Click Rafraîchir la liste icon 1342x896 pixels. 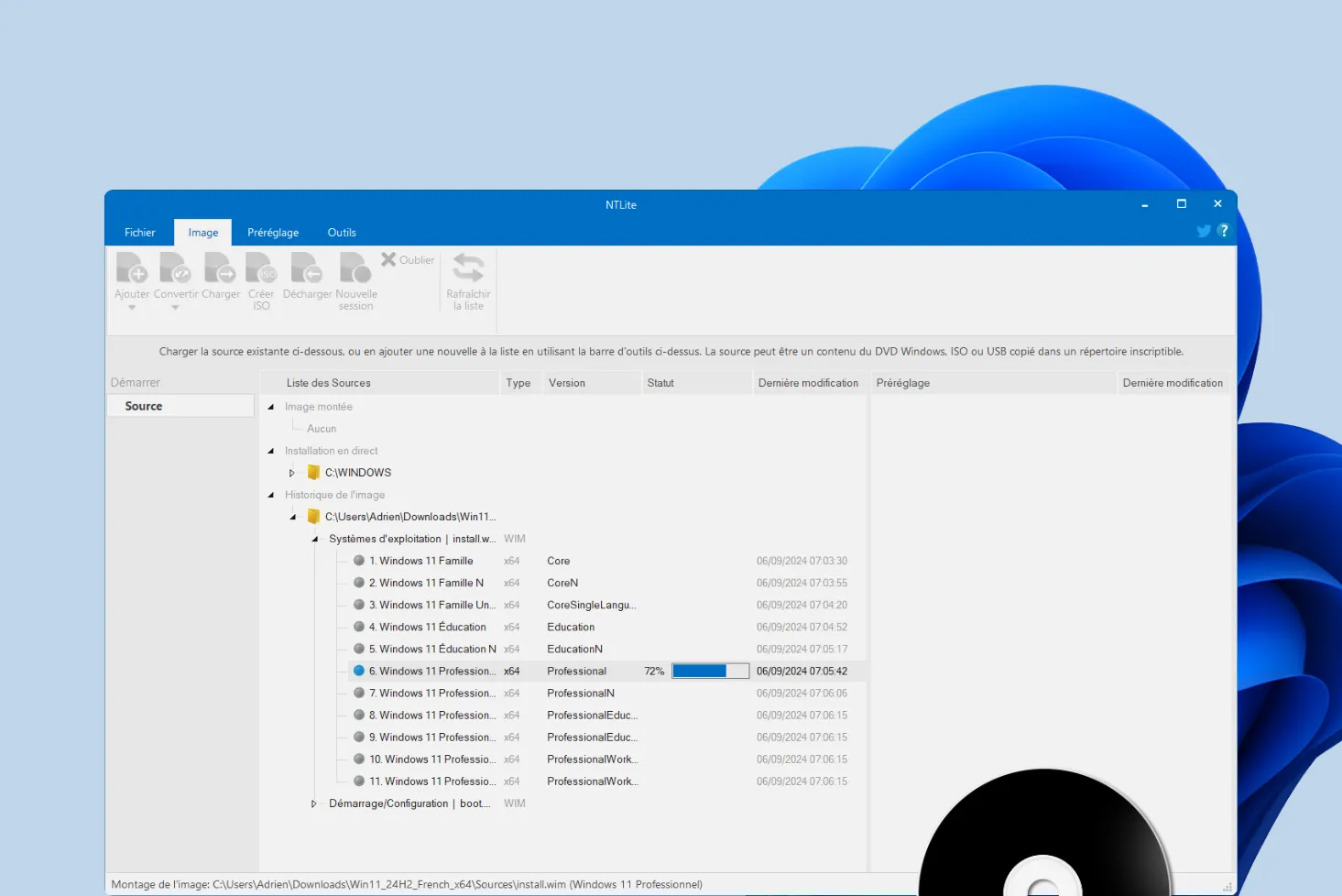coord(468,268)
